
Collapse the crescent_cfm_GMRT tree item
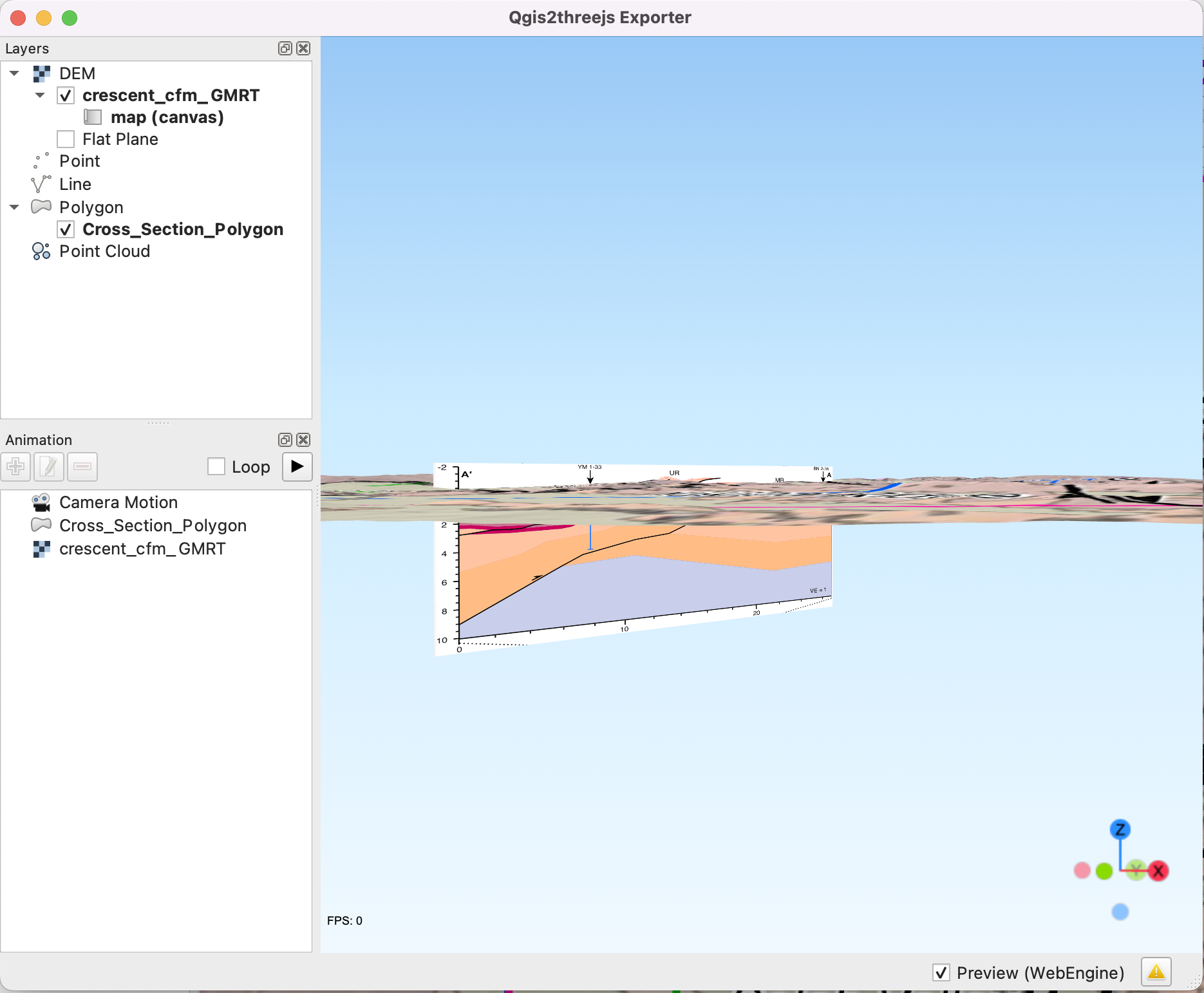(40, 95)
